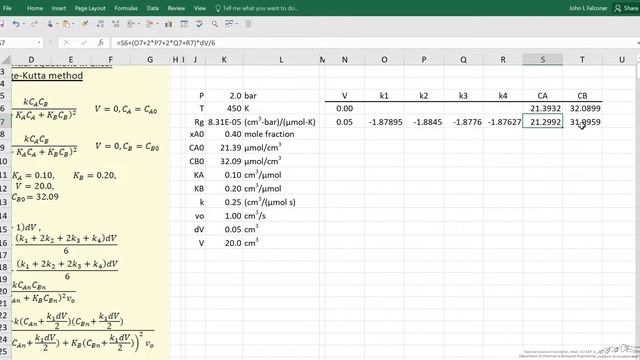640x360 pixels.
Task: Select column O header
Action: [x=384, y=60]
